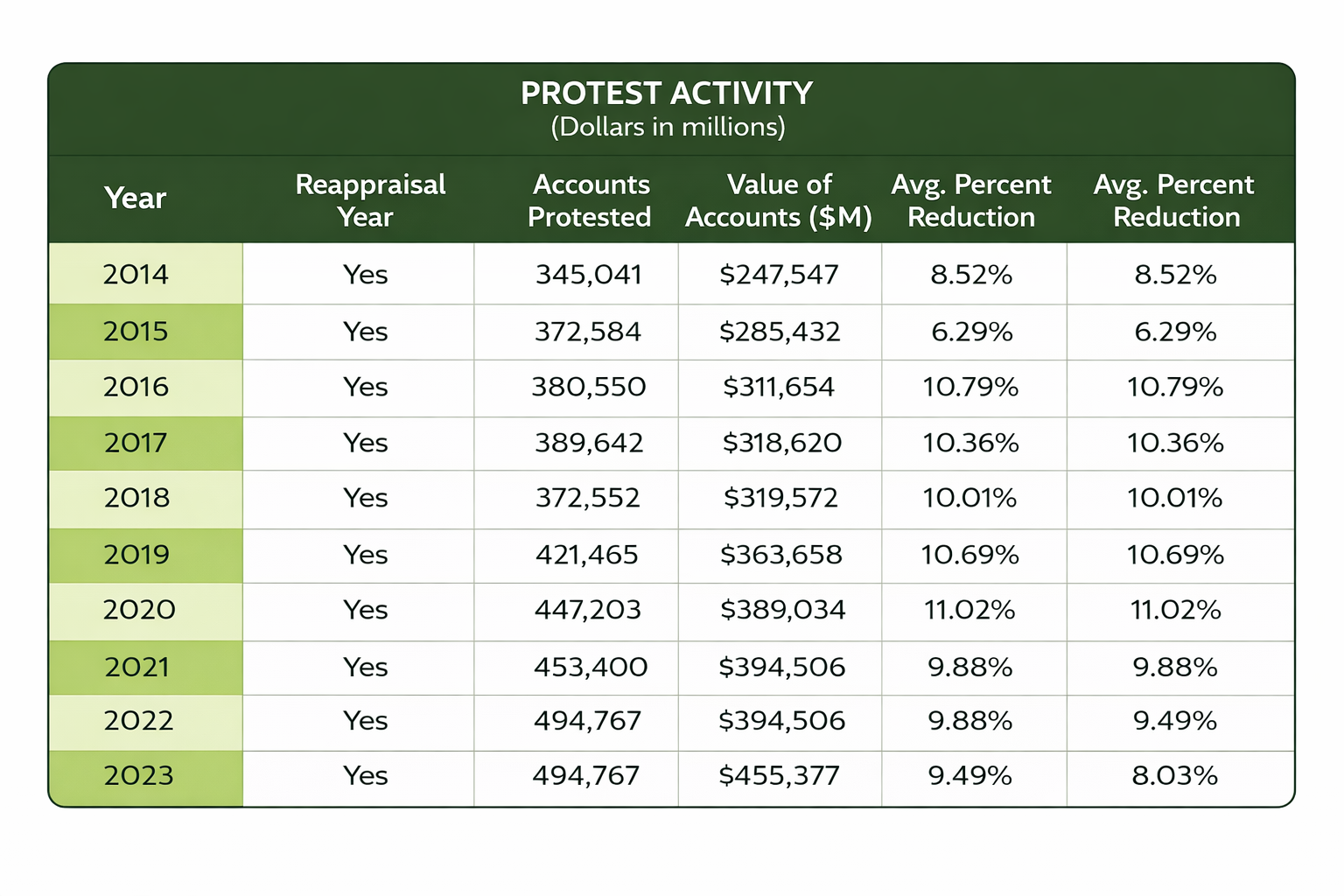Click the Reappraisal Year column header

(370, 200)
